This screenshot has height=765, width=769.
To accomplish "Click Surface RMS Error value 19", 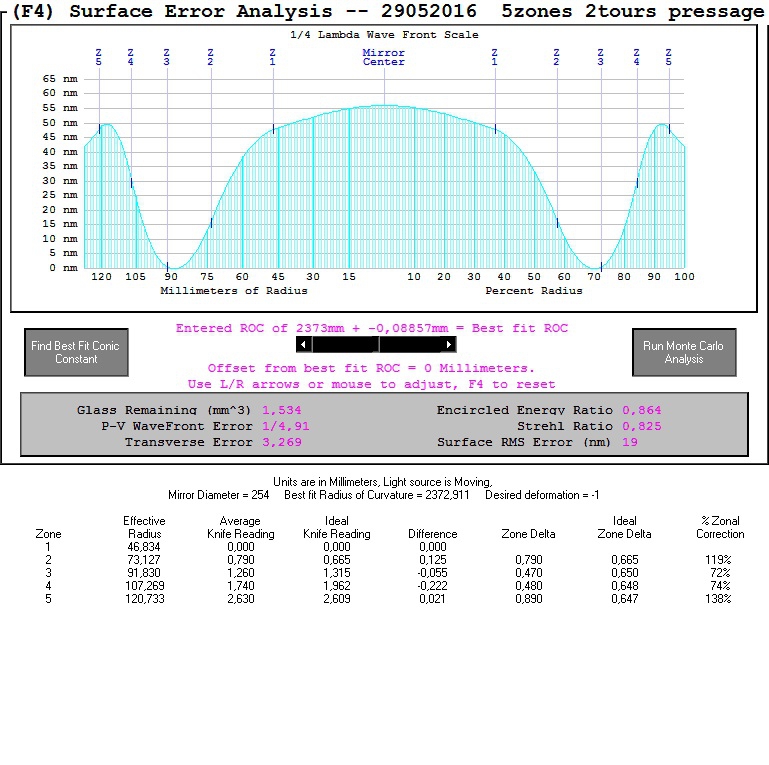I will pyautogui.click(x=630, y=442).
